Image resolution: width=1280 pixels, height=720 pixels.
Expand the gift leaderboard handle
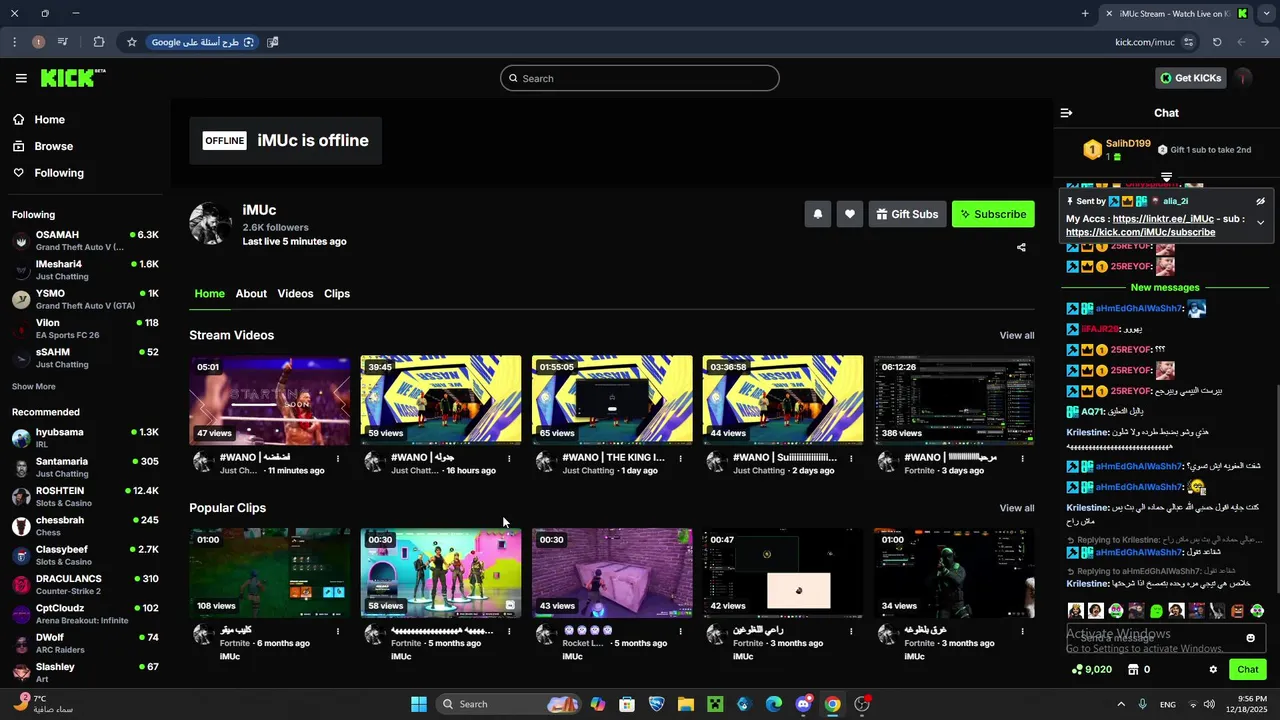click(1166, 177)
